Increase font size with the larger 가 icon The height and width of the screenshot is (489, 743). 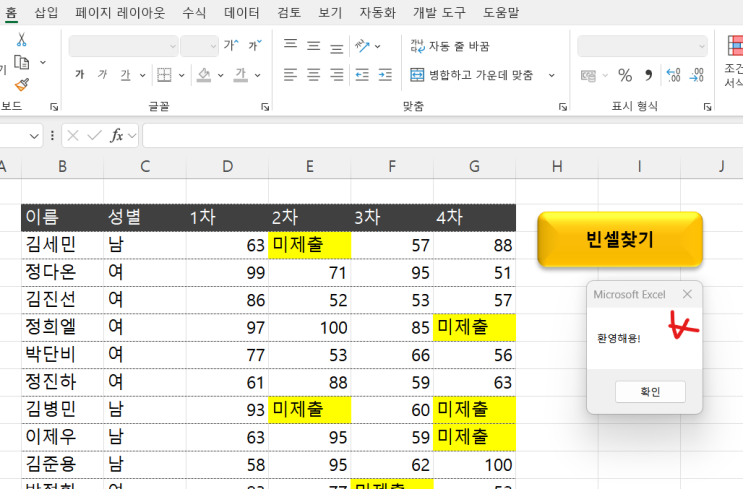[x=231, y=45]
